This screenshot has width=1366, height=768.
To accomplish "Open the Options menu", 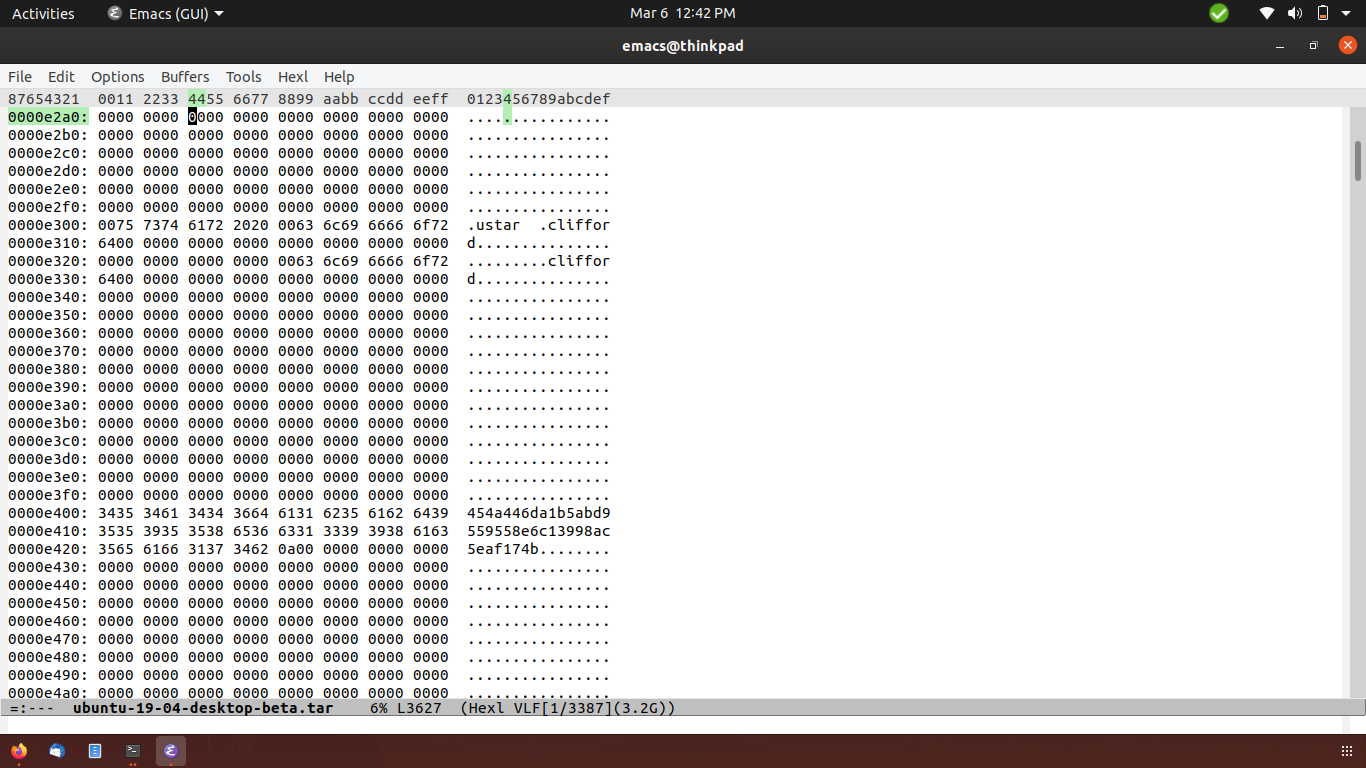I will click(118, 77).
